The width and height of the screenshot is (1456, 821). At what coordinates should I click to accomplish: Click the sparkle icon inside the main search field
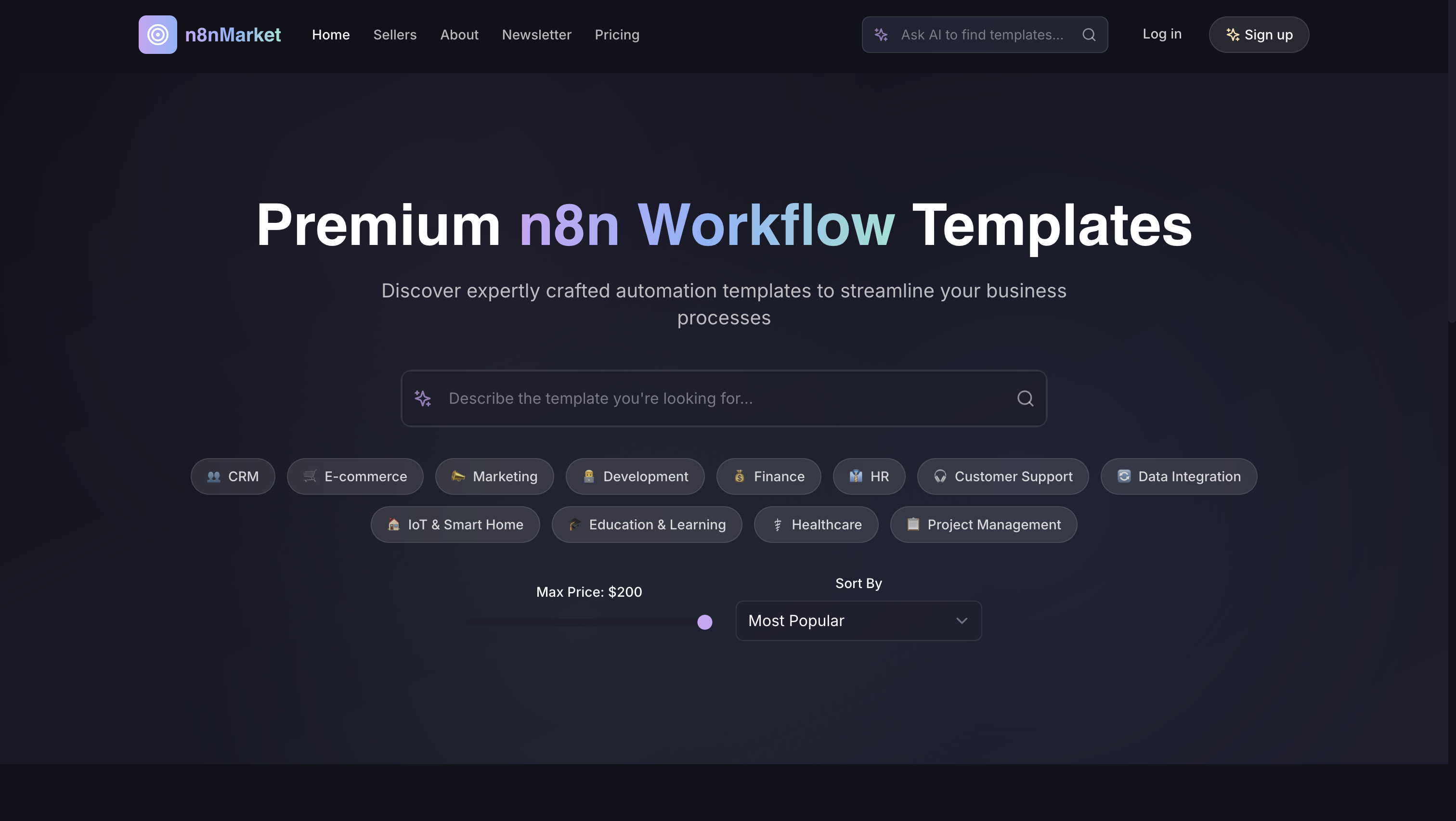coord(422,398)
